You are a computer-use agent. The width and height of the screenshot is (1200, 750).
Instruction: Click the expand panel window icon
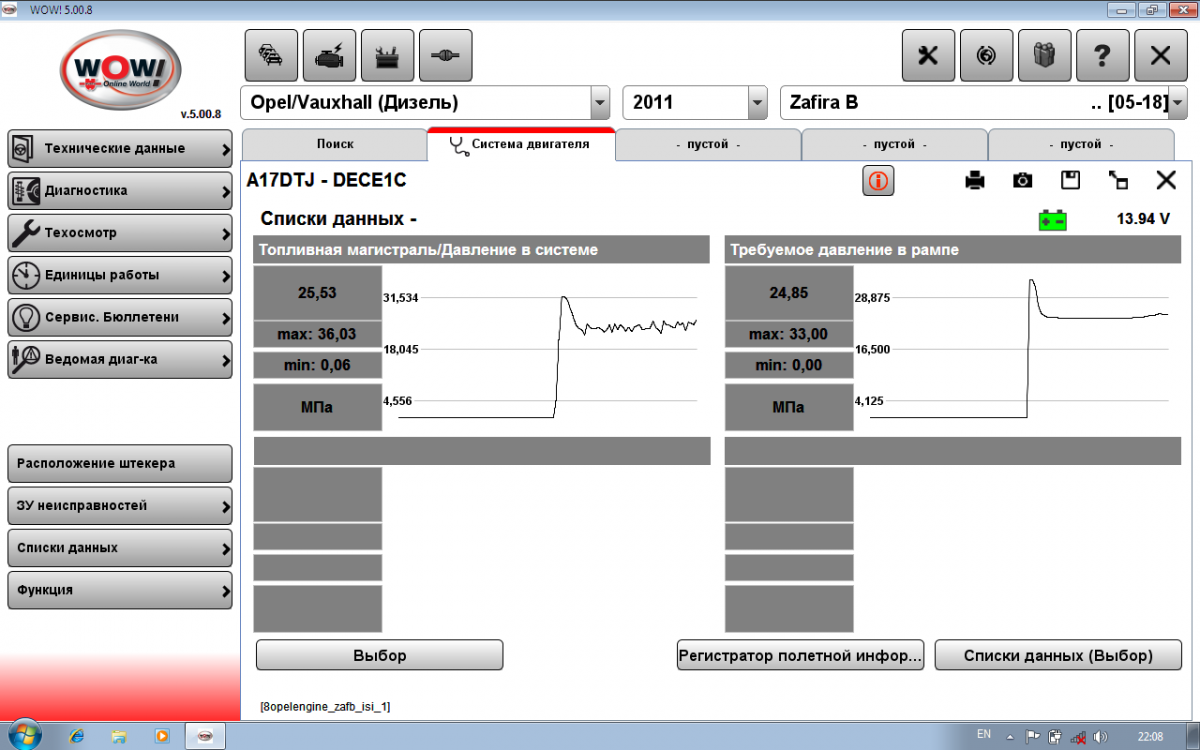tap(1118, 180)
